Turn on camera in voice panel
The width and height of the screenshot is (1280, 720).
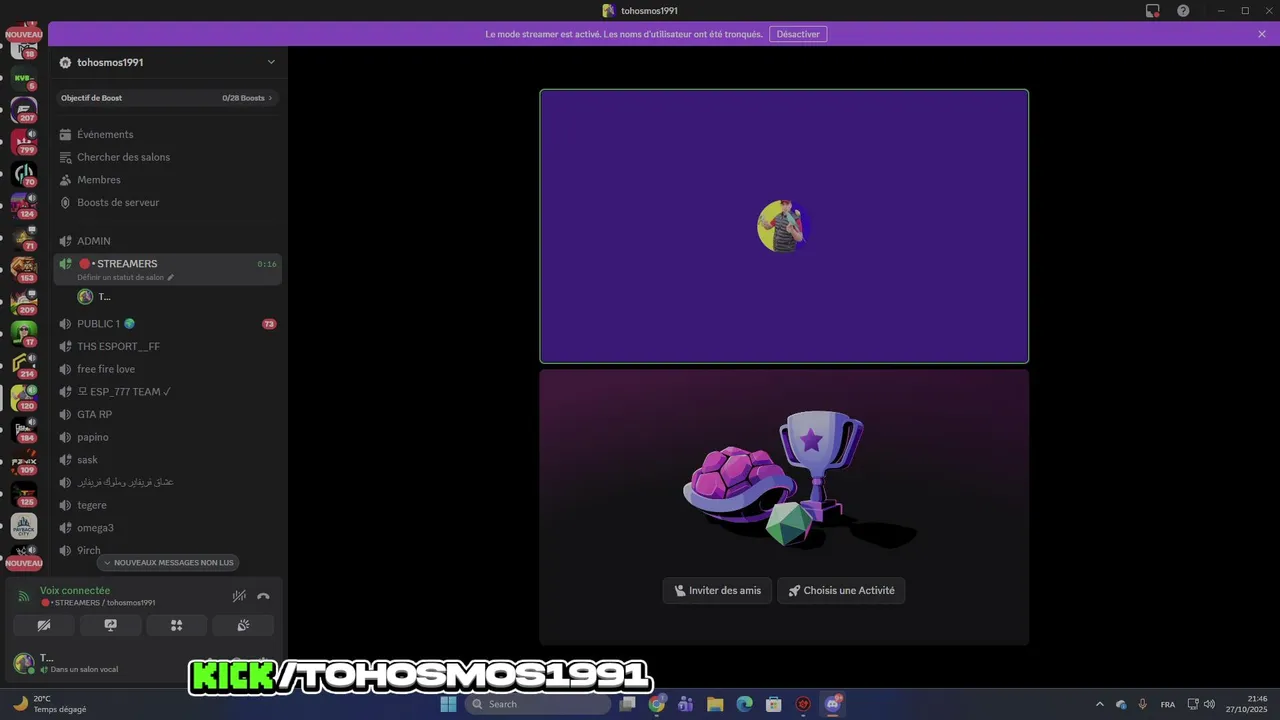pos(44,625)
